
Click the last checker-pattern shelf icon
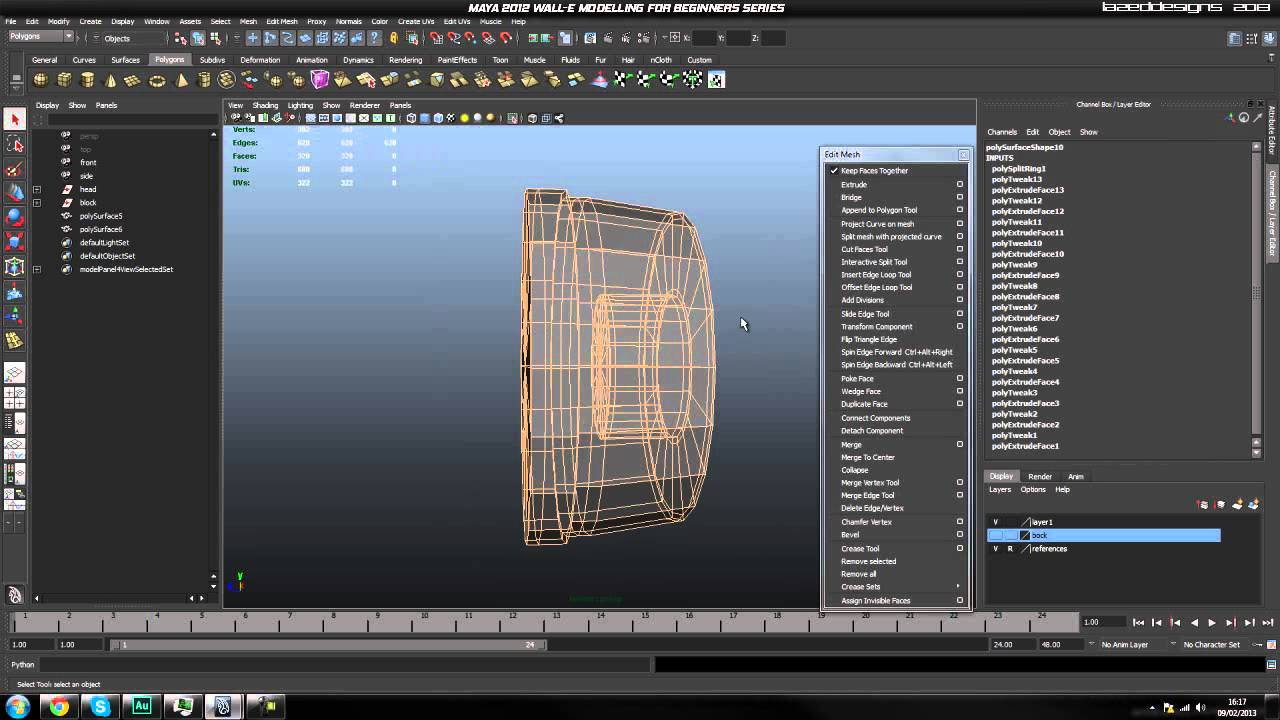[x=716, y=80]
